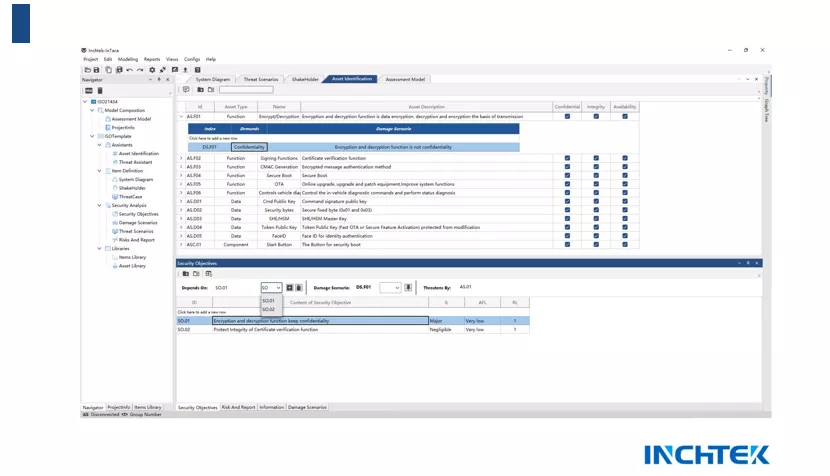
Task: Open the Modeling menu
Action: [128, 59]
